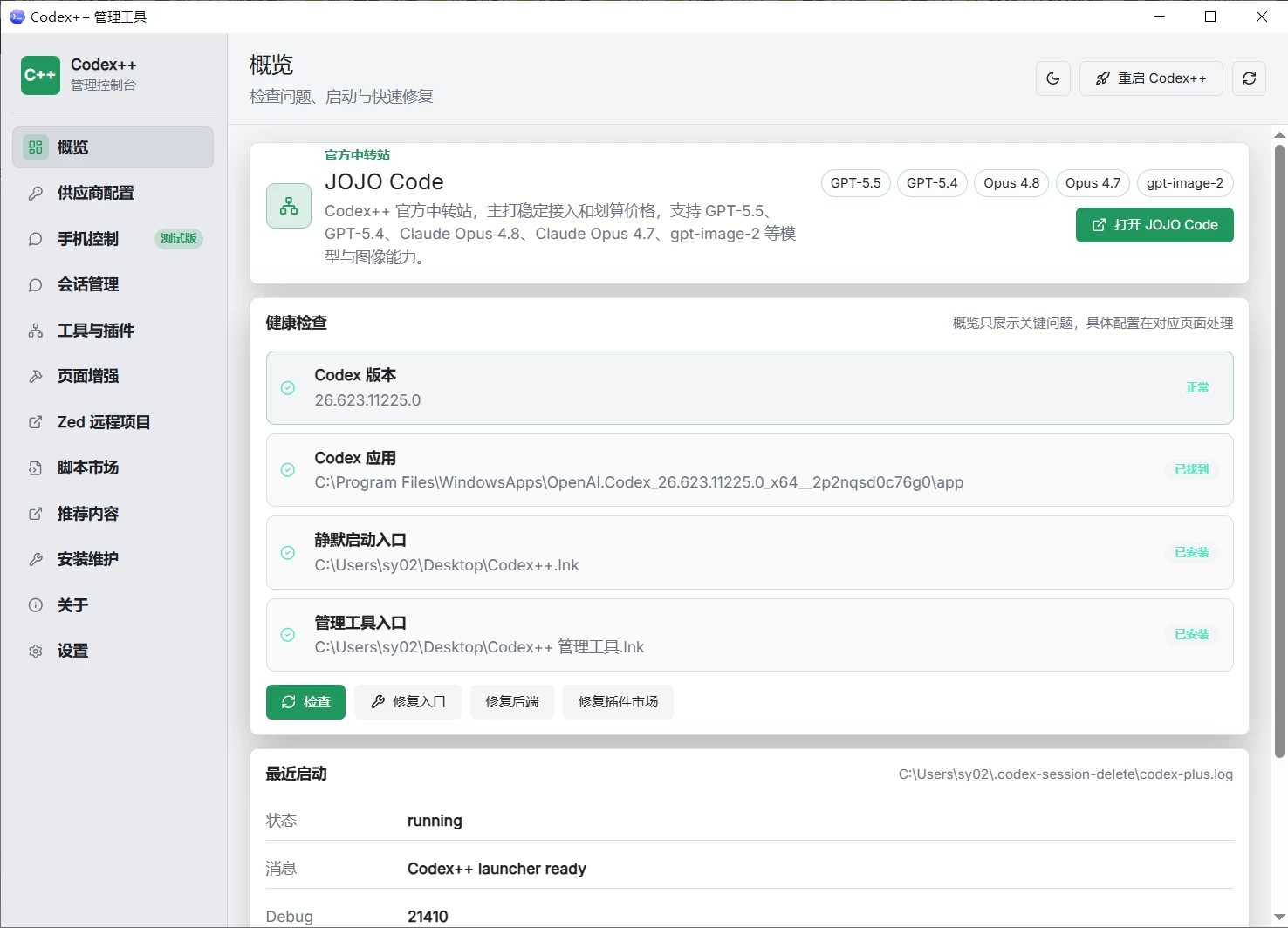Click the 已安装 badge on 管理工具入口
The width and height of the screenshot is (1288, 928).
pos(1192,635)
